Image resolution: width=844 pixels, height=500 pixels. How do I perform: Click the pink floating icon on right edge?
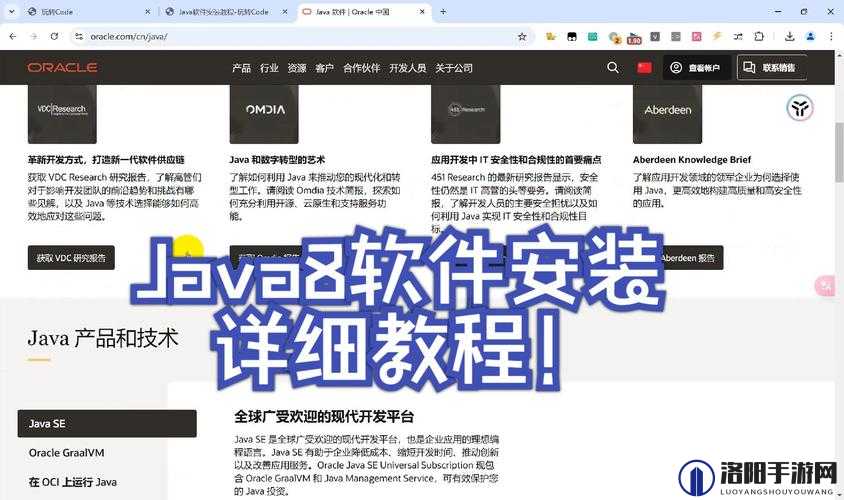825,285
